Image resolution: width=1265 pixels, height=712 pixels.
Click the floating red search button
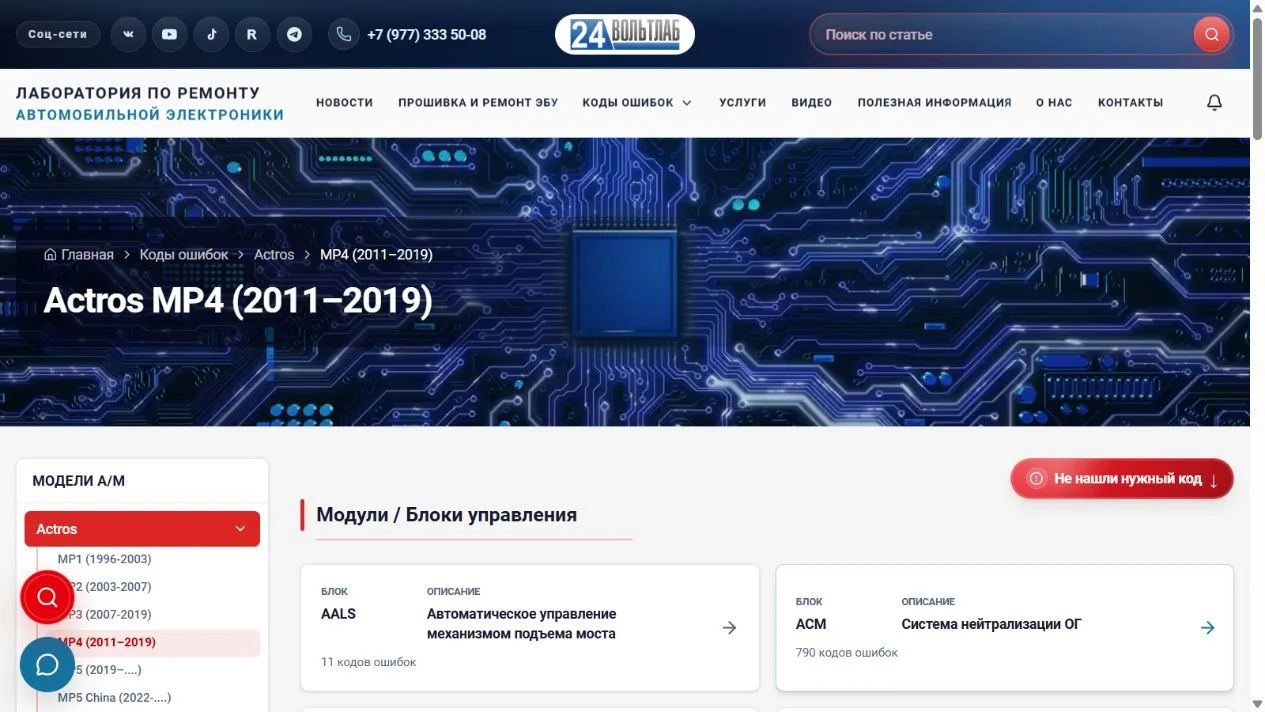(x=47, y=597)
